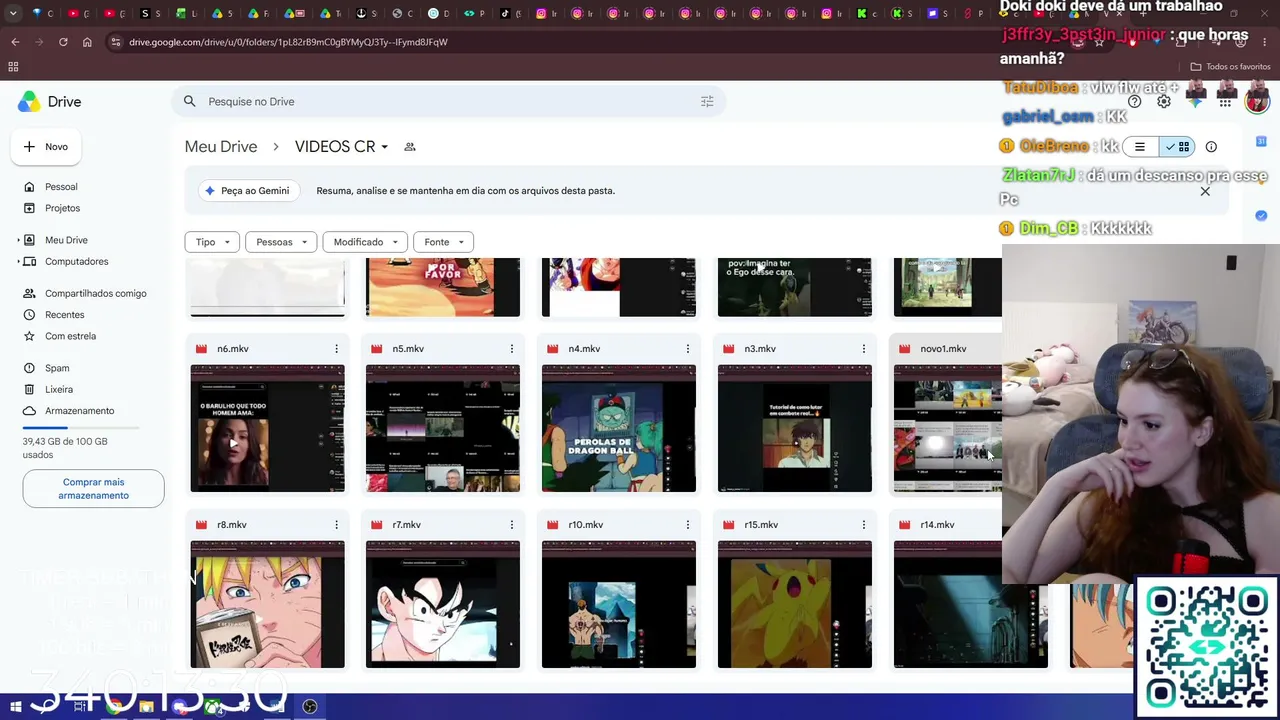Open more actions for r8.mkv

tap(336, 525)
